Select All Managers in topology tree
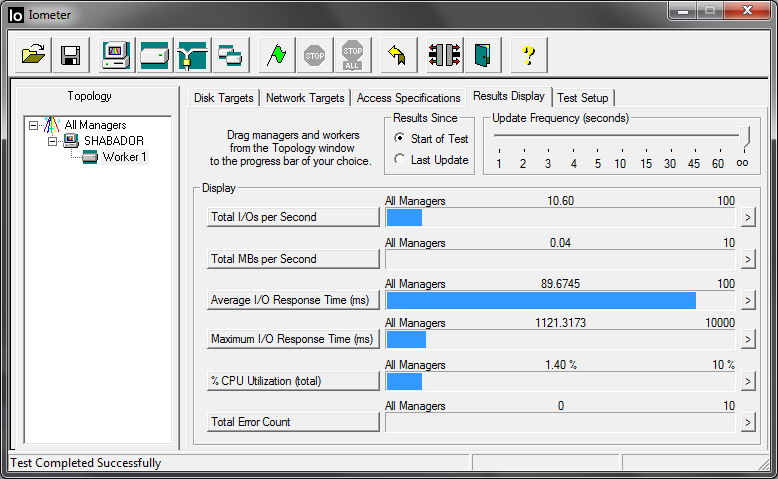 [95, 125]
